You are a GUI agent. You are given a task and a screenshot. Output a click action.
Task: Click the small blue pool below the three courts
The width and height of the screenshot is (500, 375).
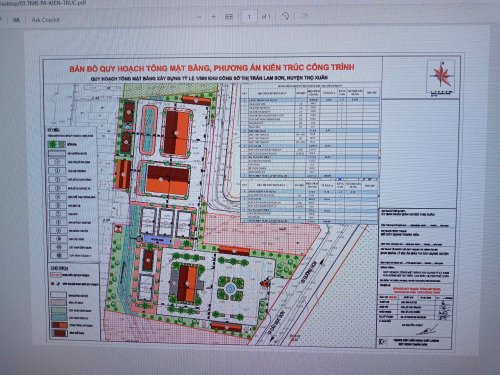click(156, 239)
